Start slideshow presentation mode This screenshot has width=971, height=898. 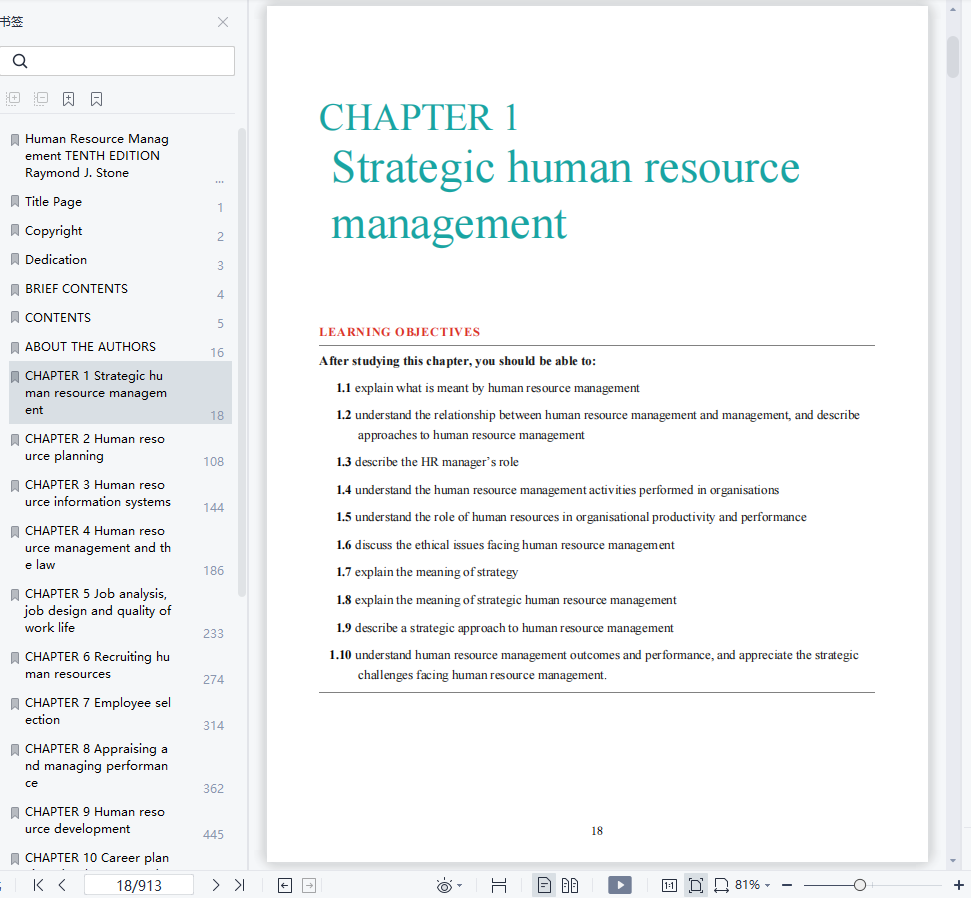[x=620, y=885]
